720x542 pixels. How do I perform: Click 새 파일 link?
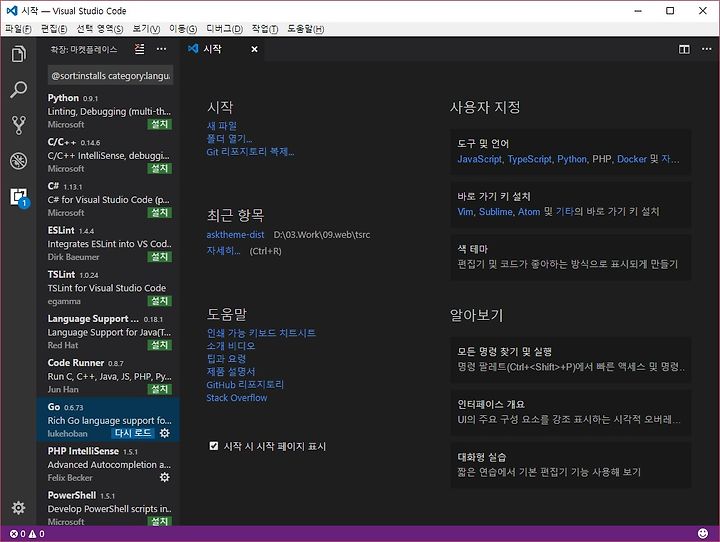pos(222,125)
